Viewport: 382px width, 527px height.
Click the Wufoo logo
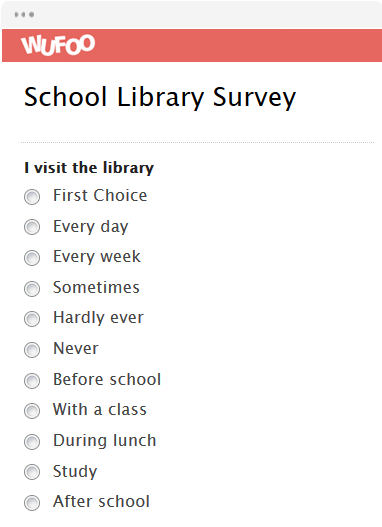pyautogui.click(x=58, y=44)
